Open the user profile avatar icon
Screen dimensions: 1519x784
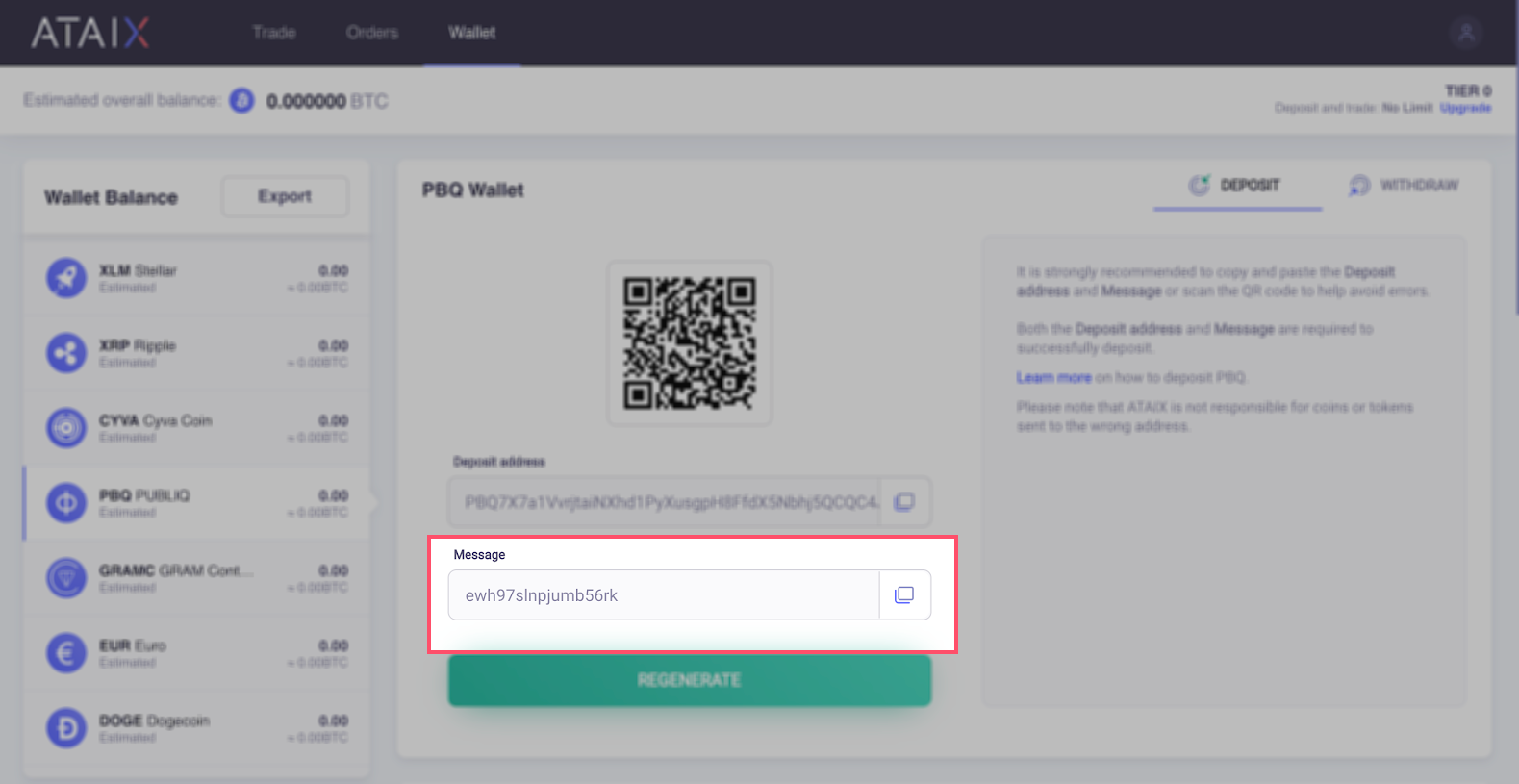tap(1466, 33)
